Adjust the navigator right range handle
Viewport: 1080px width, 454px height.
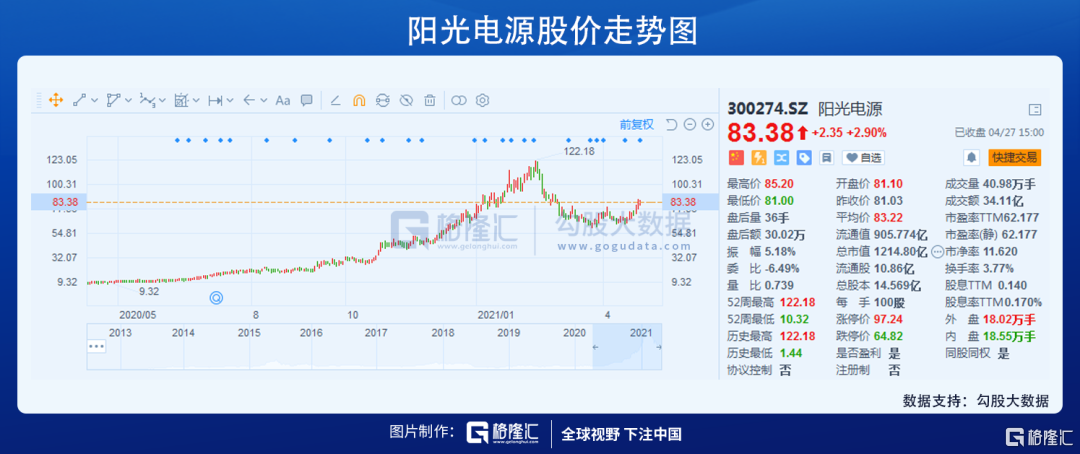click(x=658, y=347)
